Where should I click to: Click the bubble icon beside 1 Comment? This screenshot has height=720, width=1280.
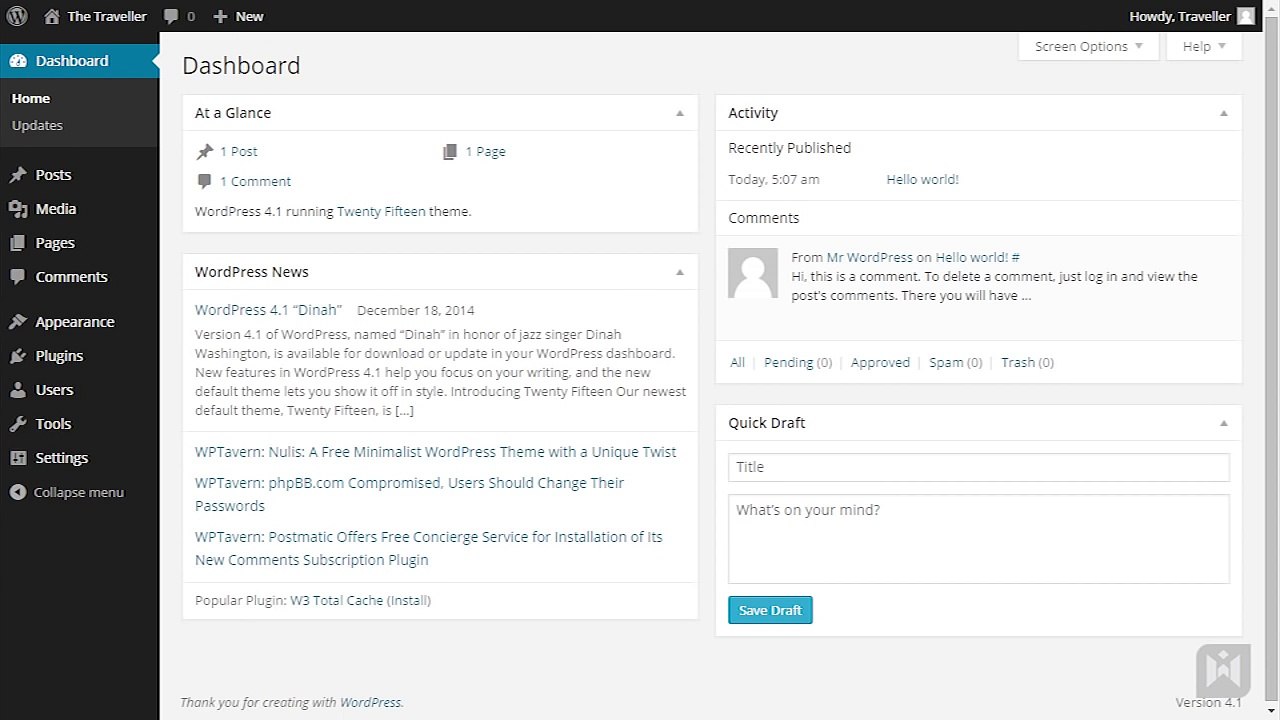click(x=204, y=181)
